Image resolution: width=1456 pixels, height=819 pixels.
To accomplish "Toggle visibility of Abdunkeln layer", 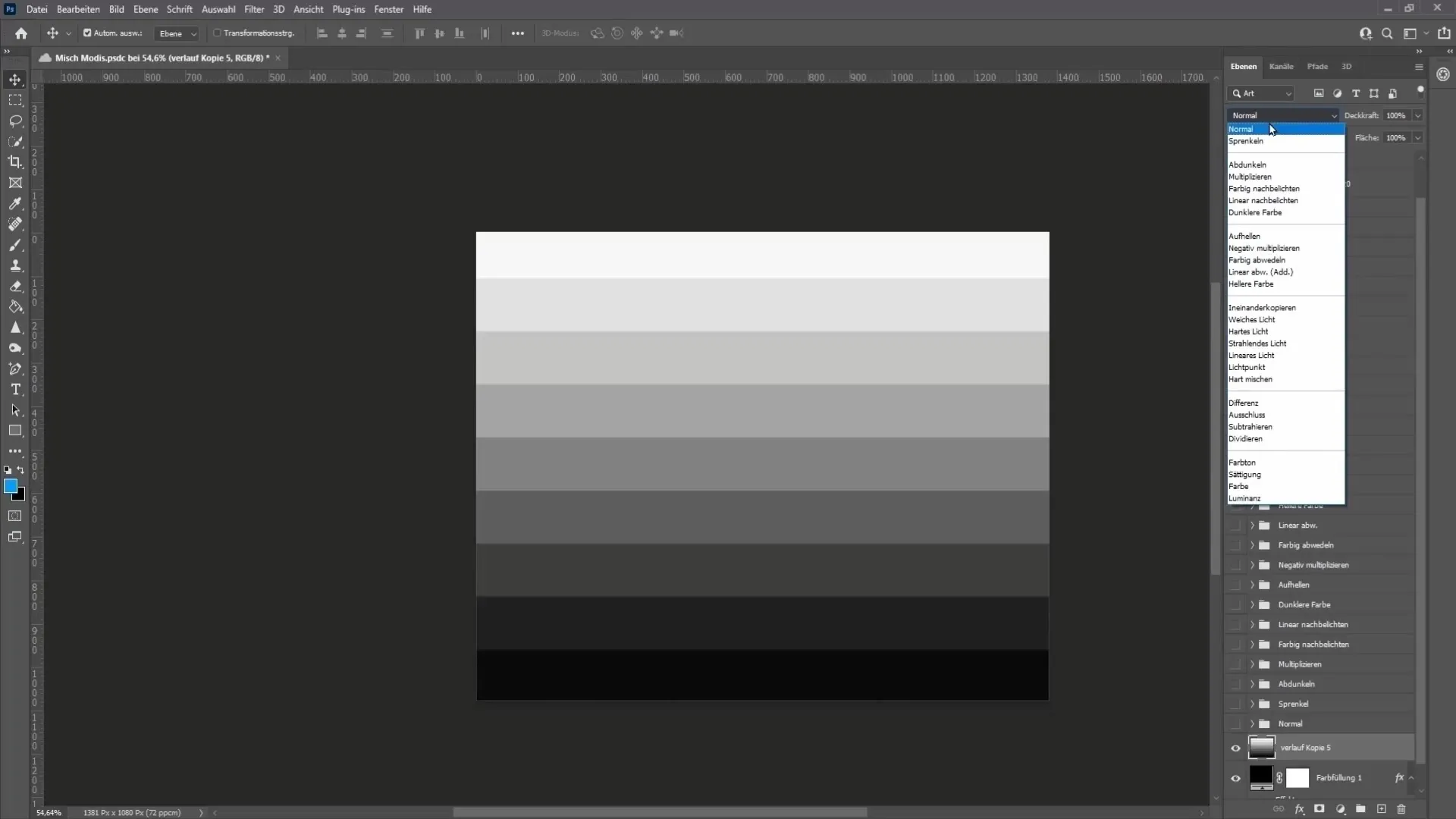I will point(1235,684).
